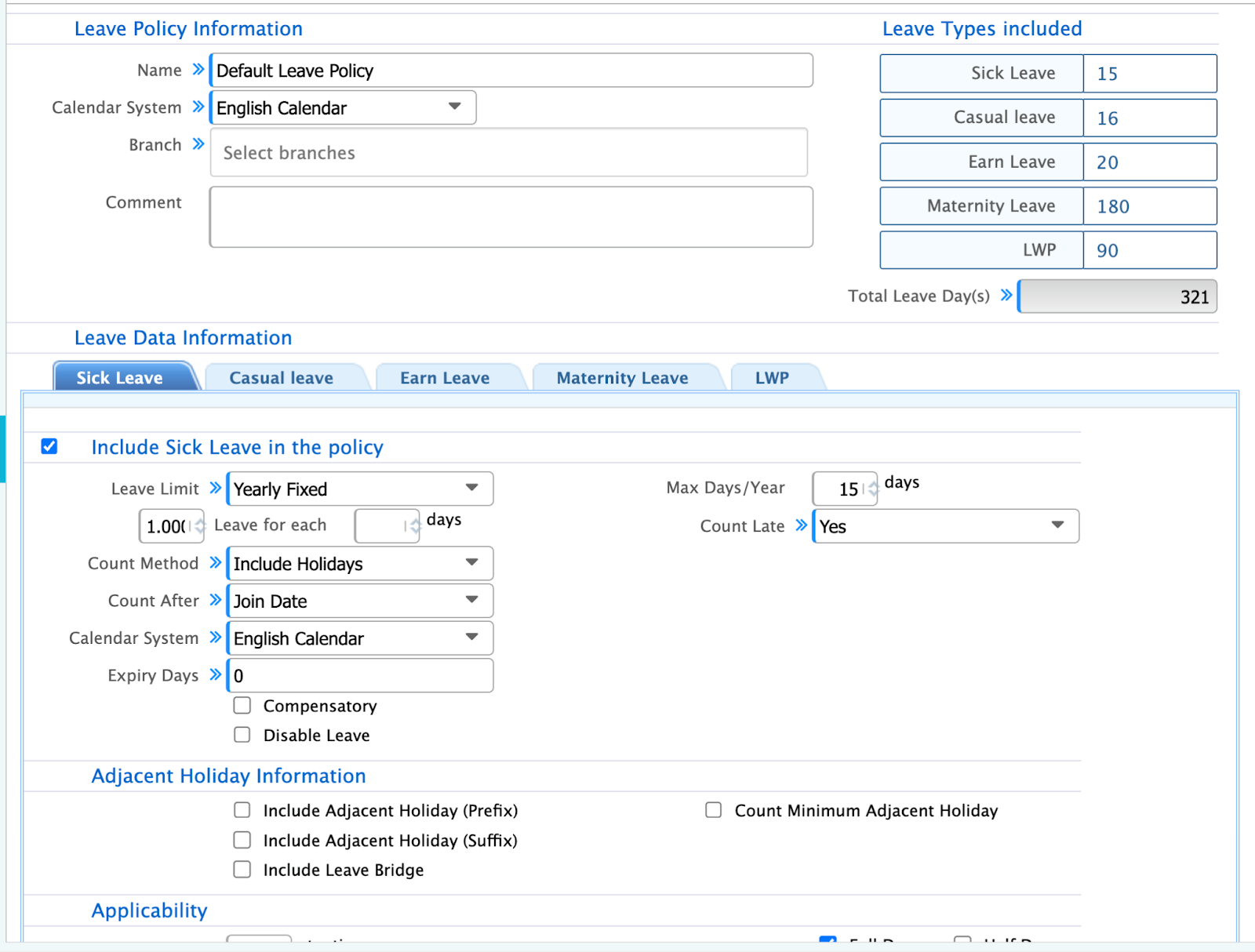Viewport: 1255px width, 952px height.
Task: Click the Select branches field
Action: pyautogui.click(x=508, y=153)
